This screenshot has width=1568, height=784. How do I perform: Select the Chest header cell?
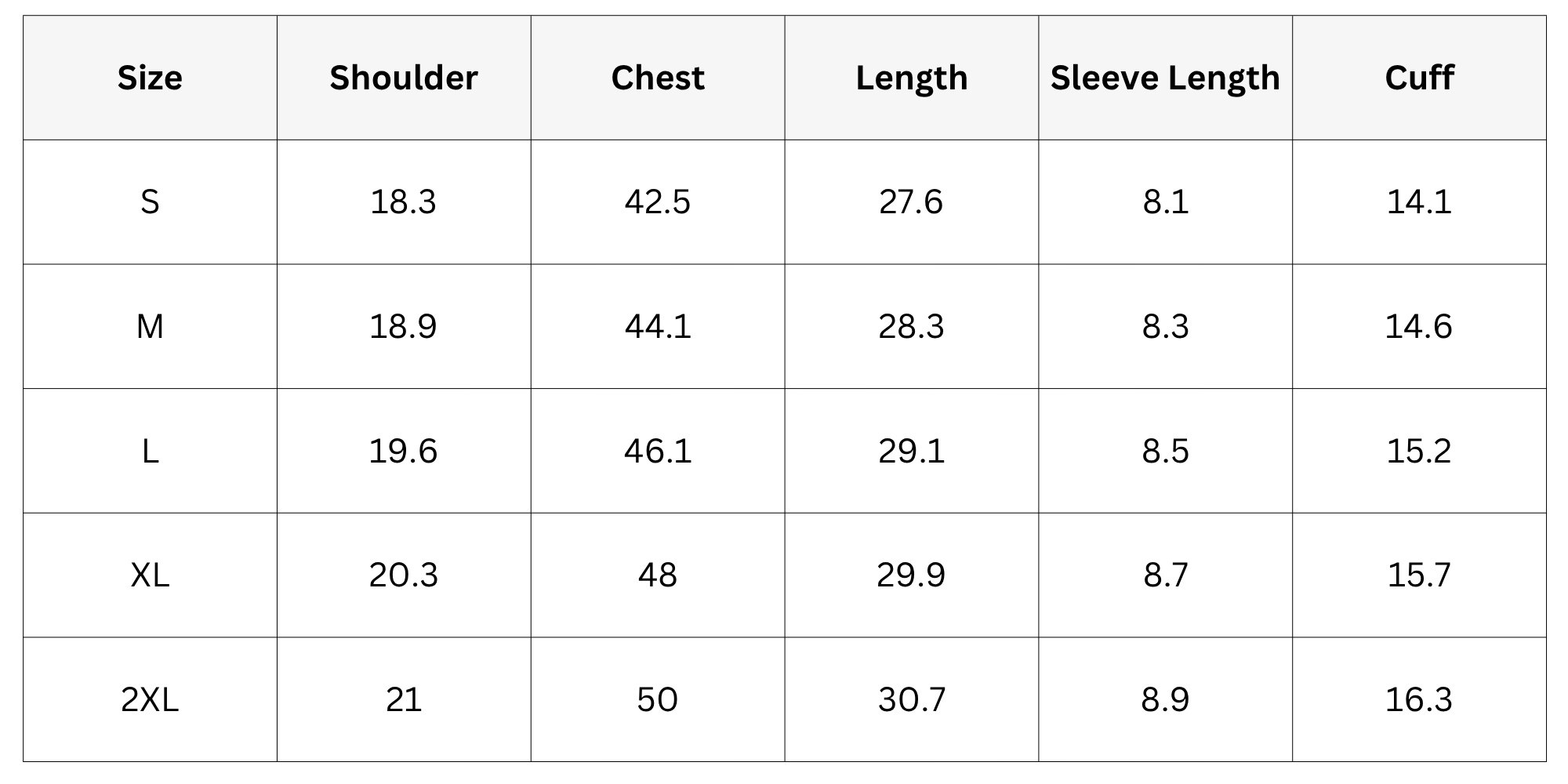(x=658, y=78)
